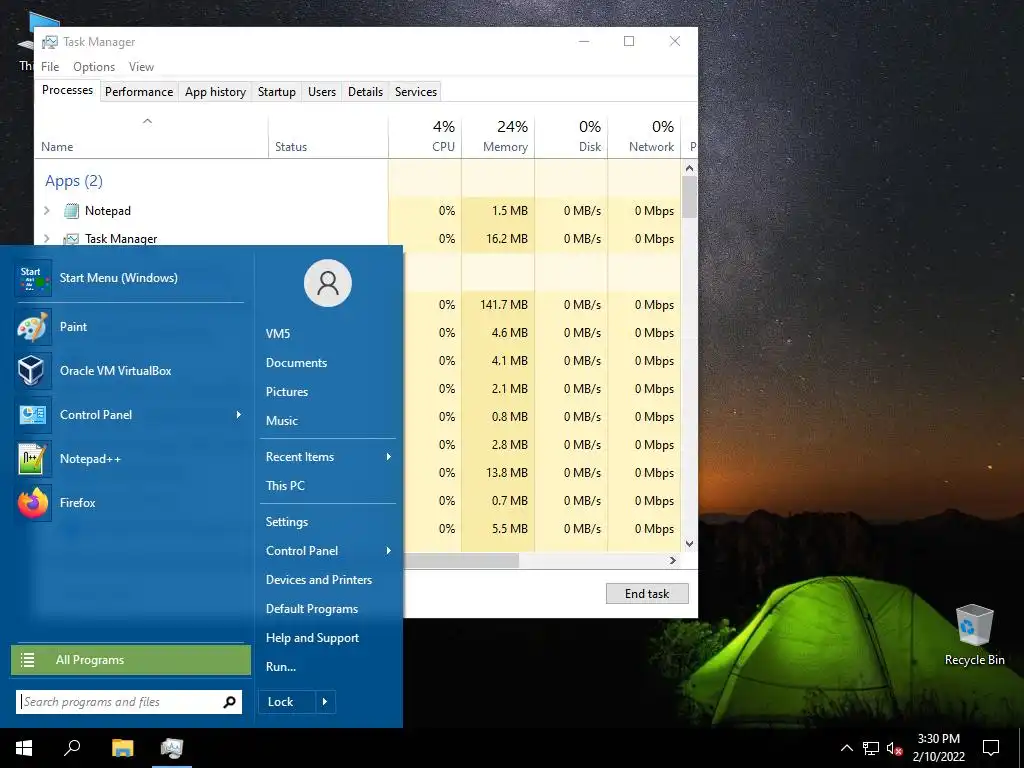Open File Explorer from the taskbar
The image size is (1024, 768).
pyautogui.click(x=122, y=748)
